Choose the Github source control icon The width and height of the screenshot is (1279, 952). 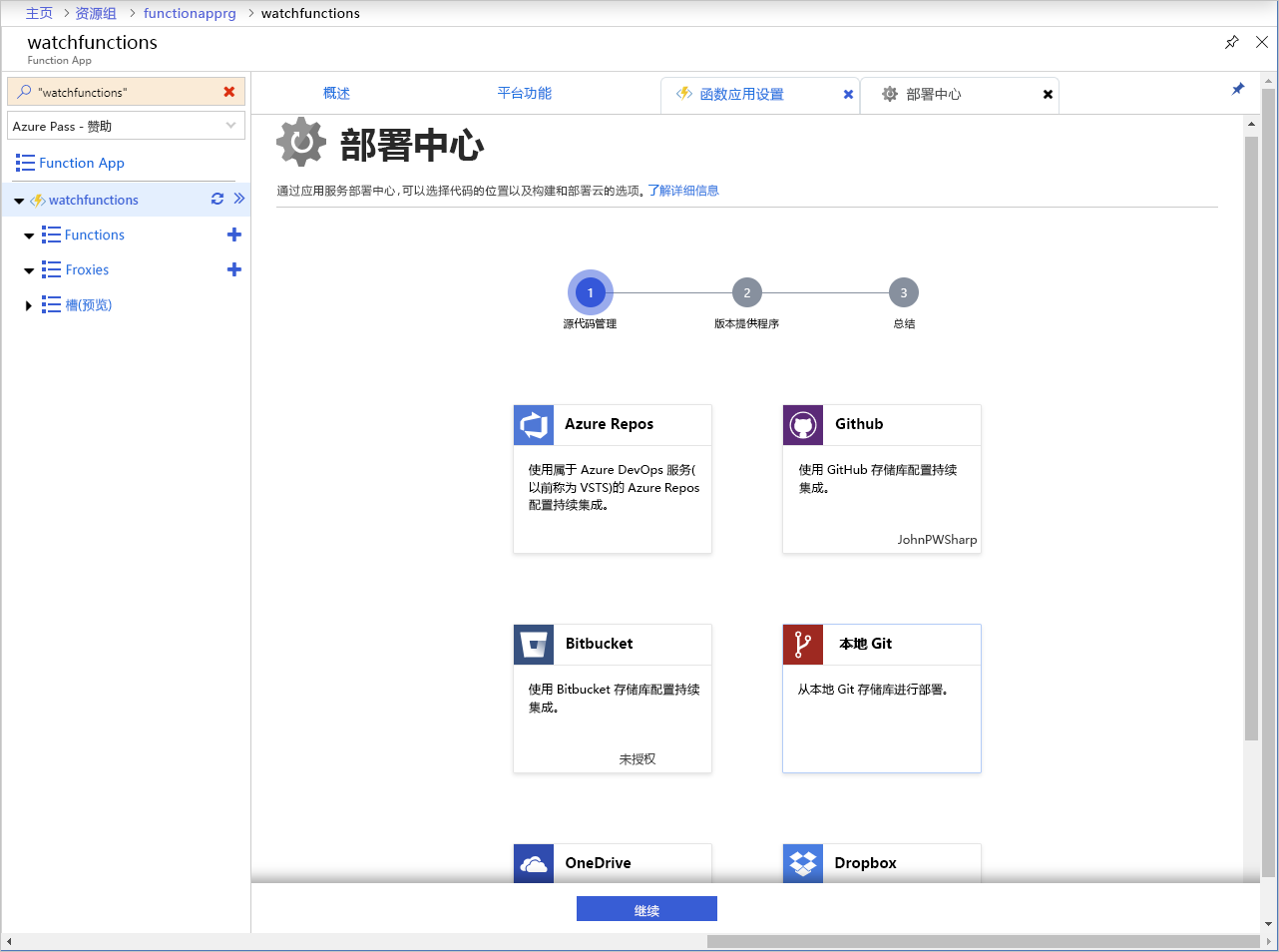(x=803, y=425)
